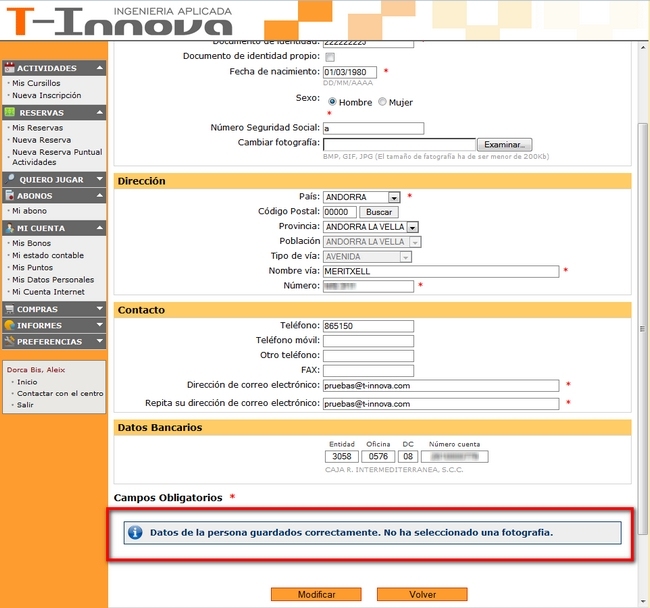Click the Reservas green grid icon

(9, 112)
